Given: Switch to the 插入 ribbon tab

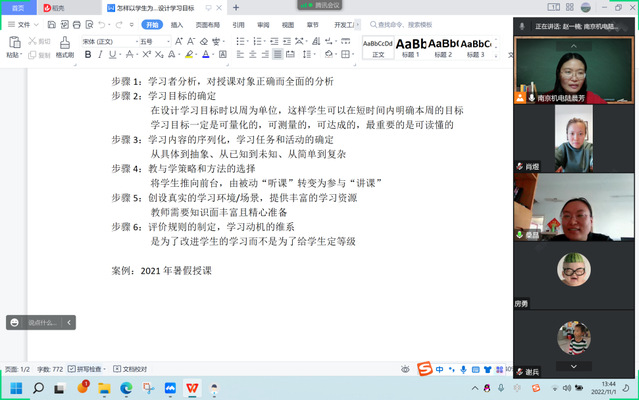Looking at the screenshot, I should click(x=177, y=24).
